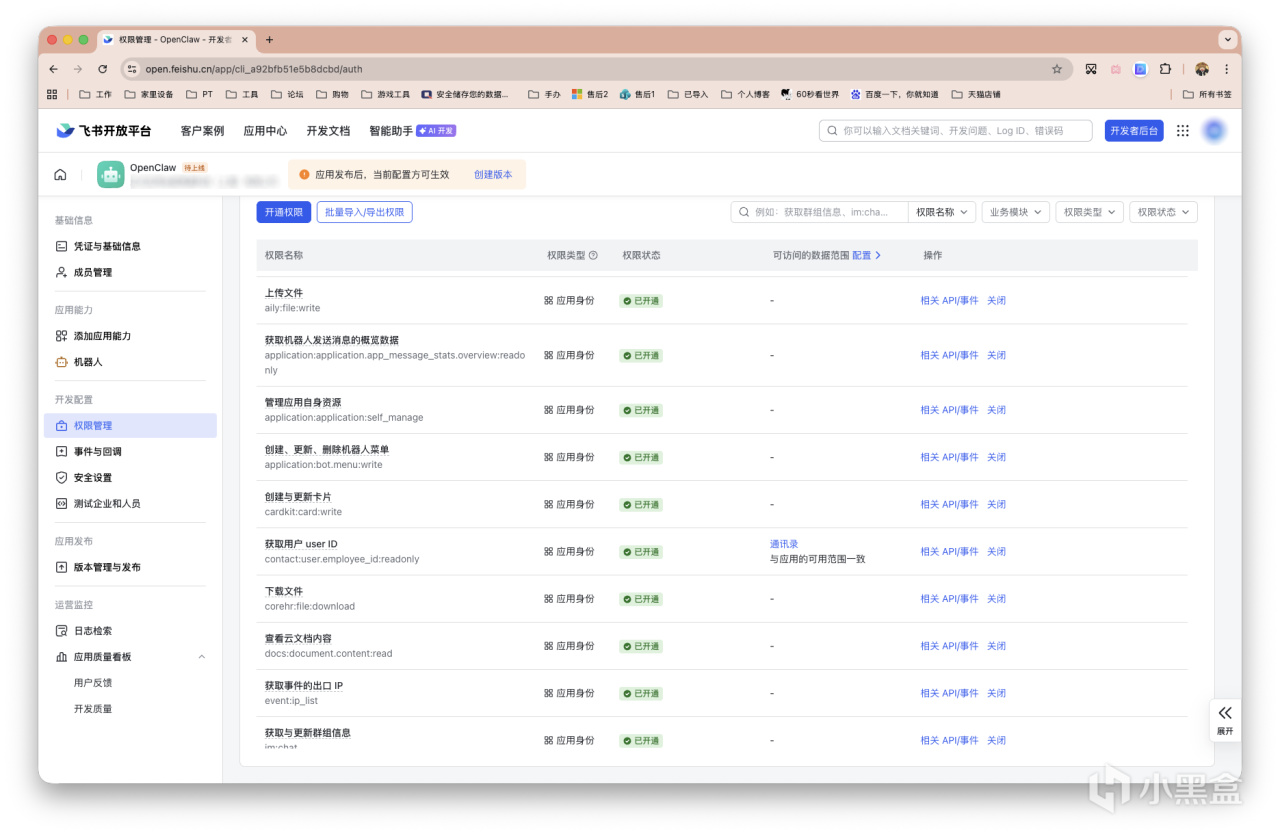Open the browser extensions puzzle icon
Screen dimensions: 1280x834
(1165, 69)
